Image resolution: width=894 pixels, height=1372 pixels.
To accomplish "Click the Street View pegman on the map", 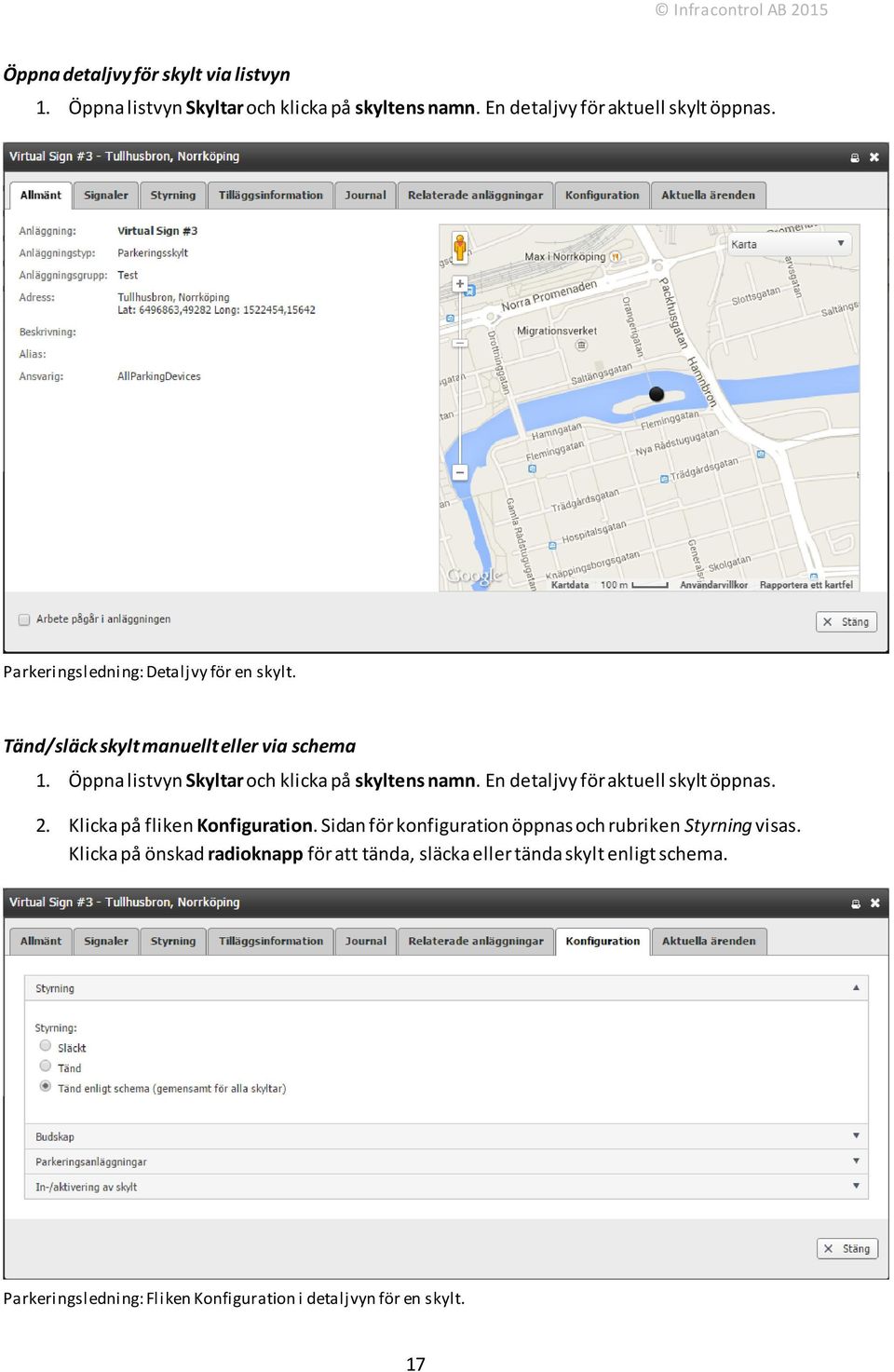I will [460, 247].
